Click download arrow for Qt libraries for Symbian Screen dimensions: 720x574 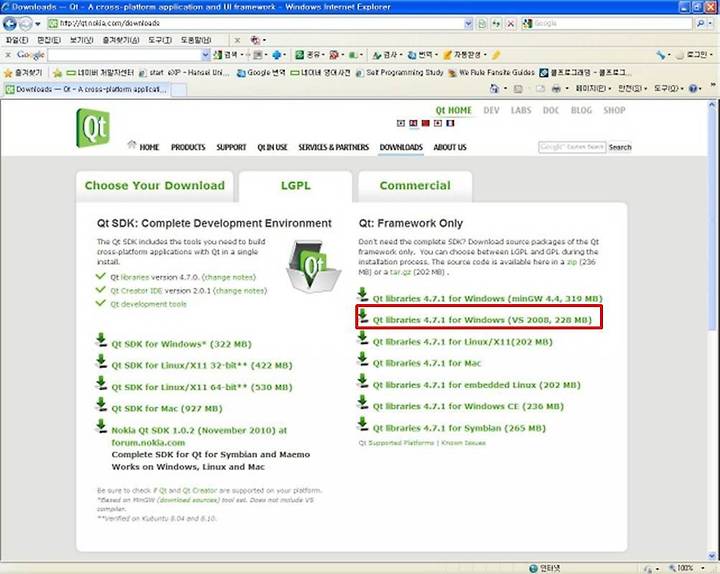pyautogui.click(x=363, y=424)
